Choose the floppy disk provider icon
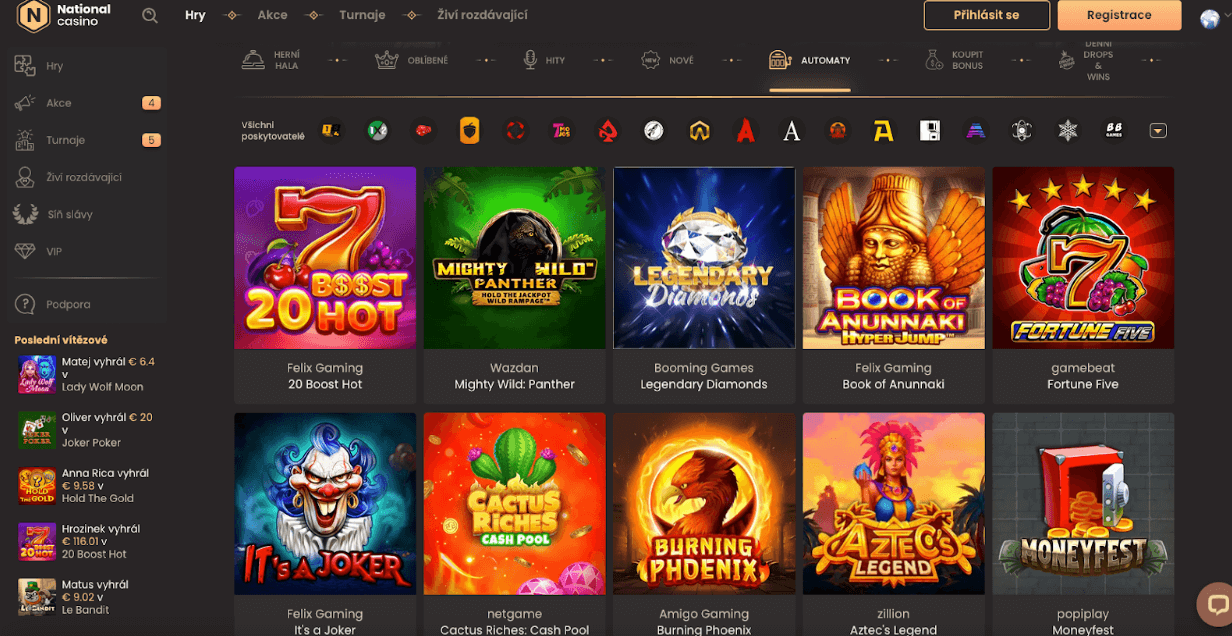This screenshot has width=1232, height=636. [929, 130]
